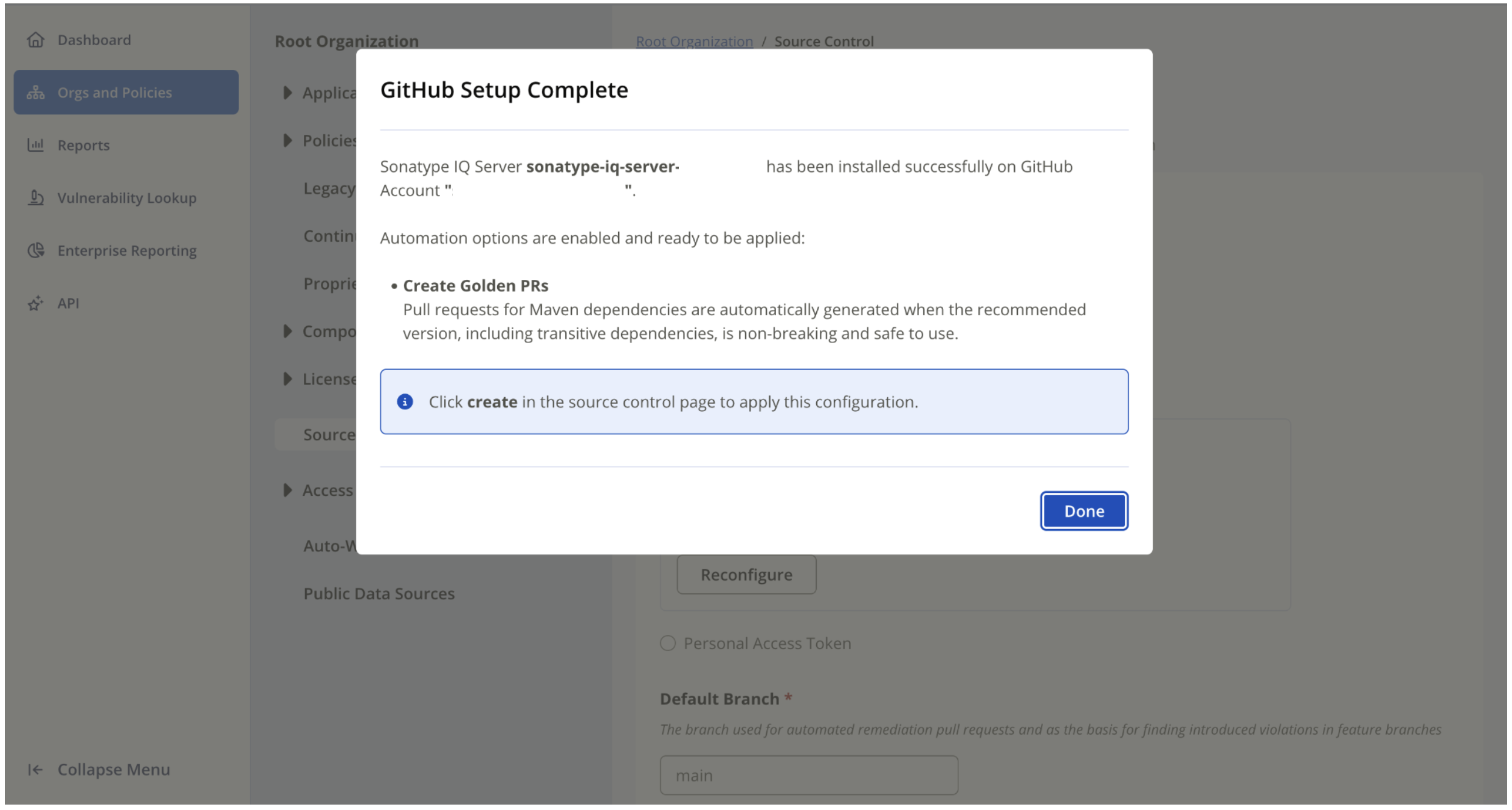Click the Default Branch input field
1512x810 pixels.
[808, 775]
